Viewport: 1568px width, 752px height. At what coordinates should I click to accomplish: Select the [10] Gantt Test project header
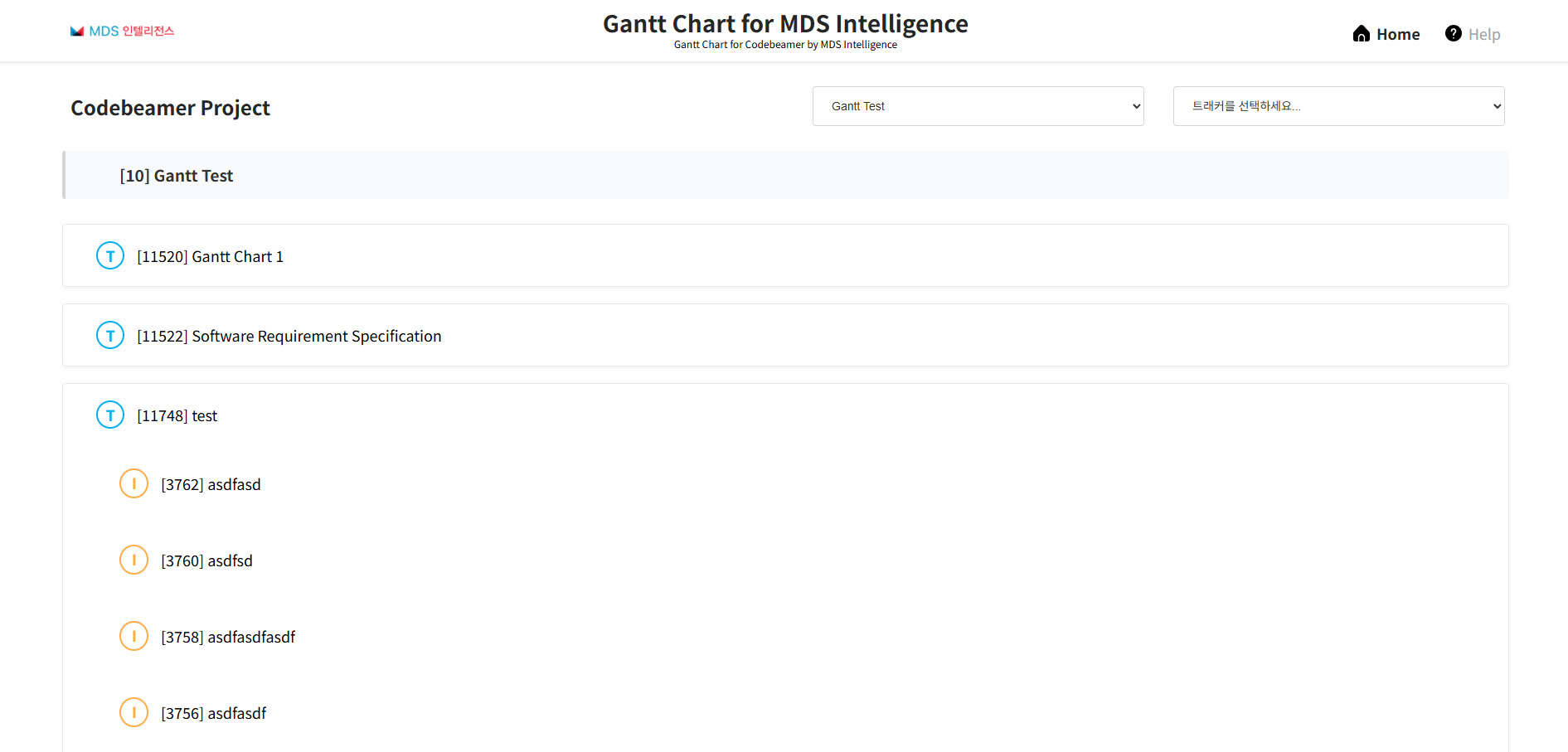pyautogui.click(x=177, y=175)
